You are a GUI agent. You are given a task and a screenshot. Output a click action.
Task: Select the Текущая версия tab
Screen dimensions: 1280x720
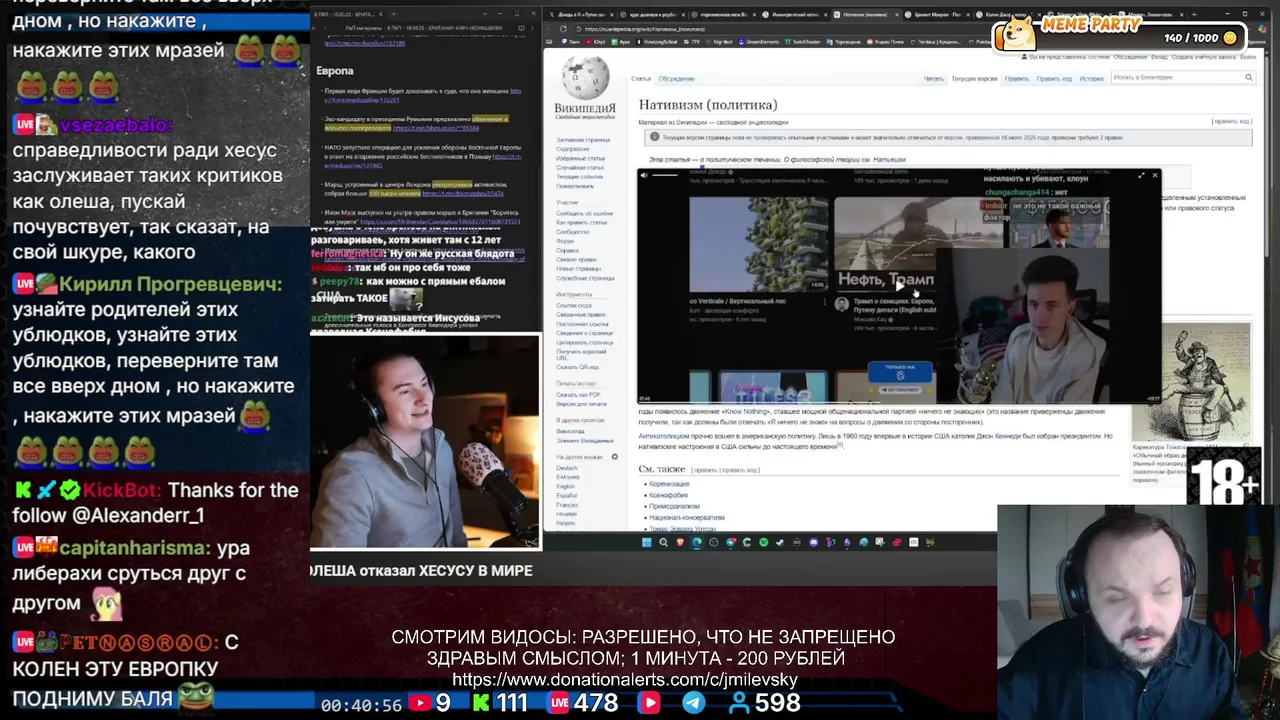click(974, 78)
